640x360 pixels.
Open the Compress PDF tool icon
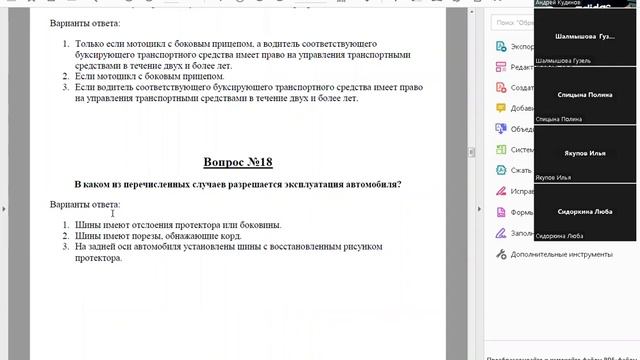click(x=501, y=170)
